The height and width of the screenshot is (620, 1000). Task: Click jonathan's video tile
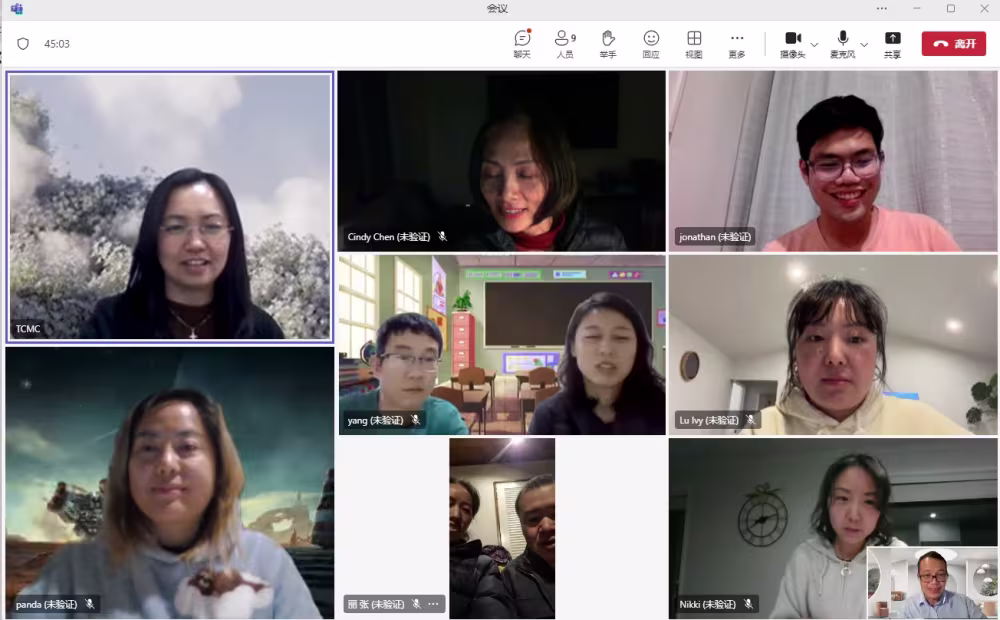(833, 160)
